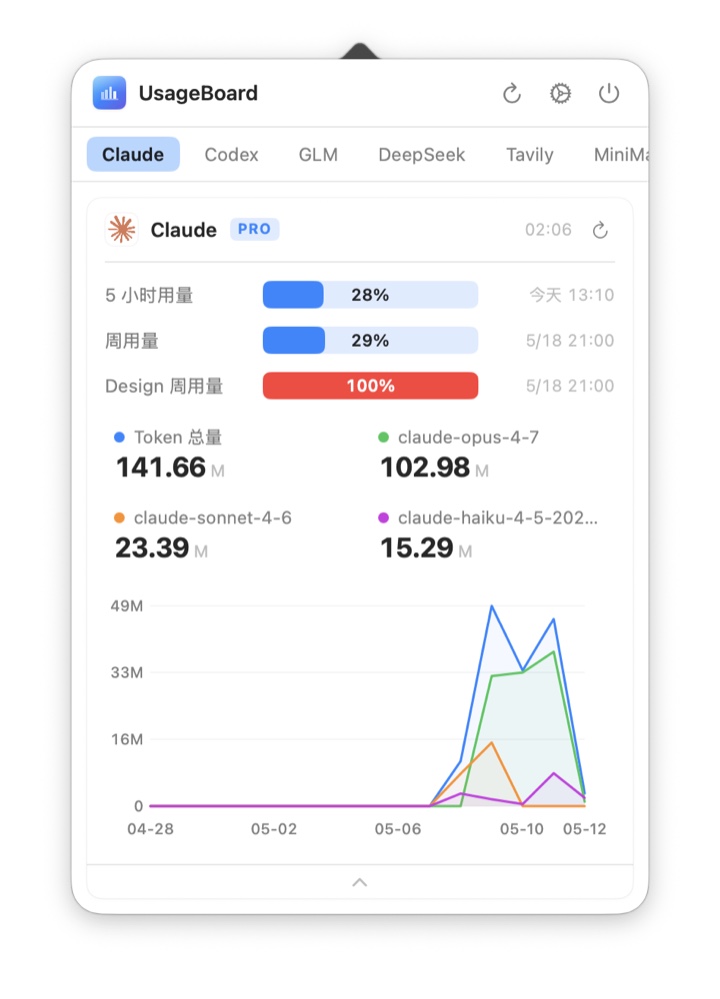720x999 pixels.
Task: Click the UsageBoard title text
Action: click(198, 93)
